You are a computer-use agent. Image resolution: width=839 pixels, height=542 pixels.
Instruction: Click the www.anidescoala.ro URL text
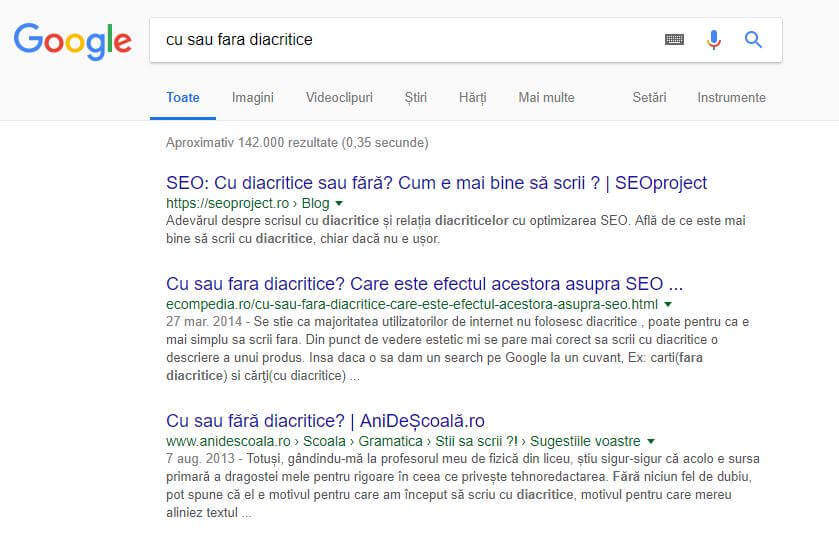tap(228, 441)
